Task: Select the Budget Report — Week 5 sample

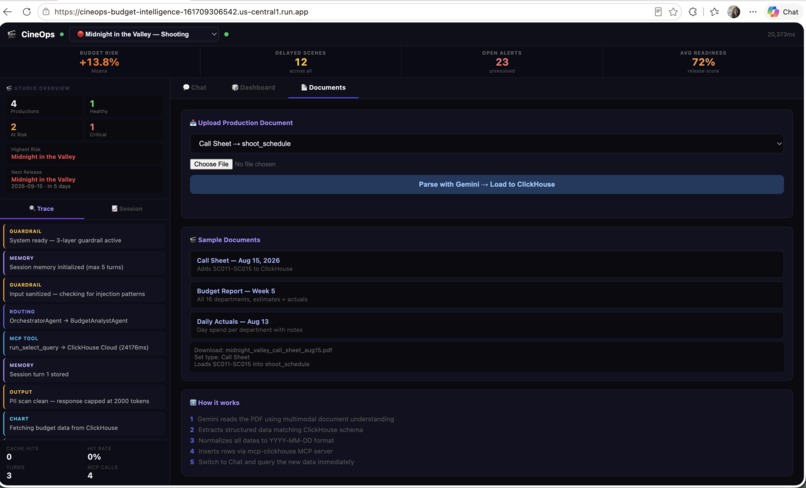Action: point(487,294)
